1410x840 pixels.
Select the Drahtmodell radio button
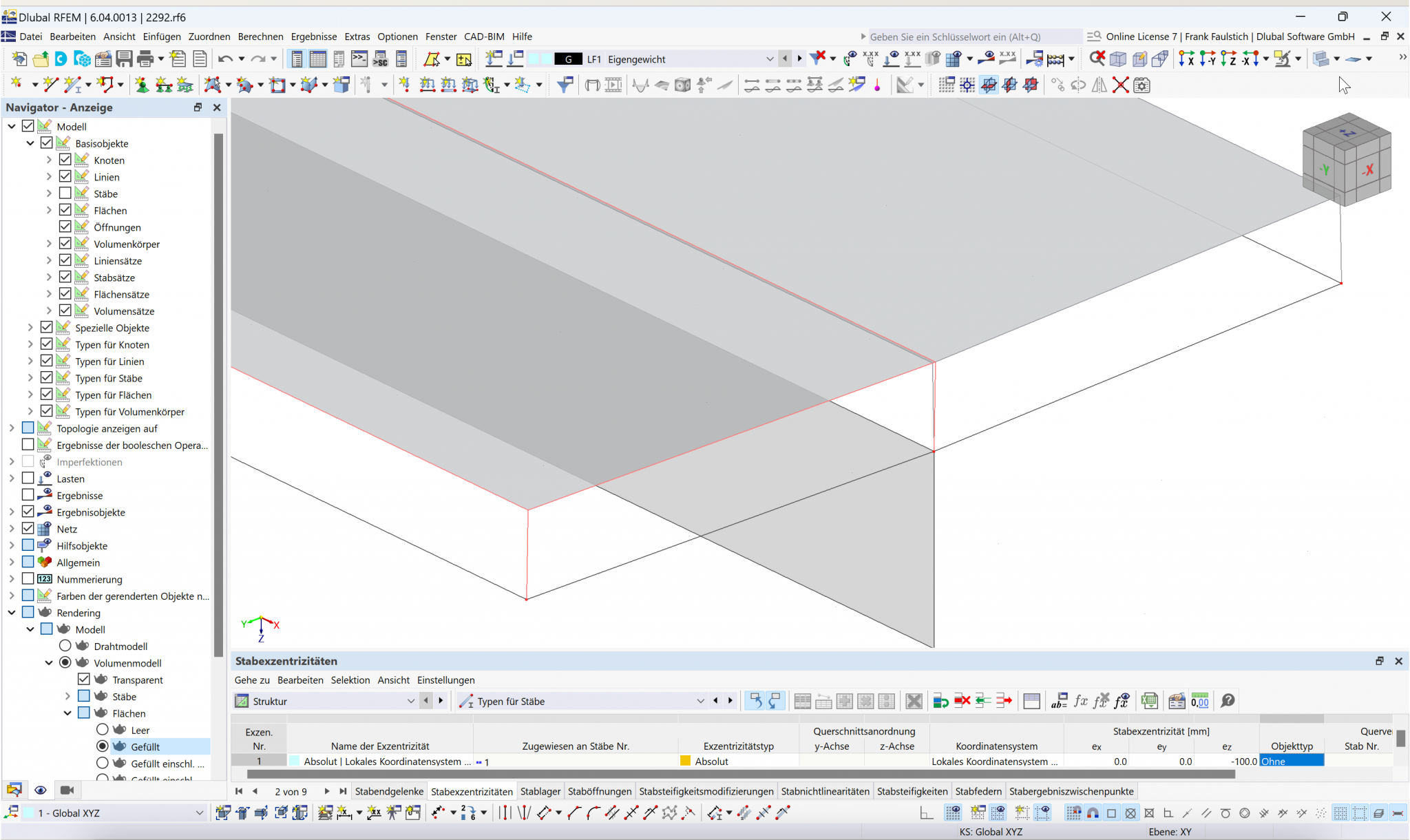(65, 646)
